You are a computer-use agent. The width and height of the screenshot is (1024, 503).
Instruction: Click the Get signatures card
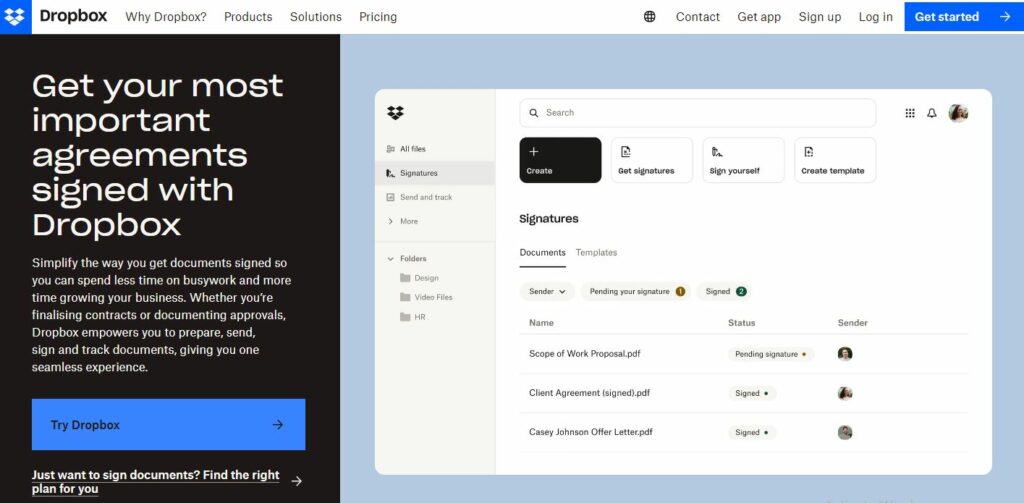coord(652,160)
